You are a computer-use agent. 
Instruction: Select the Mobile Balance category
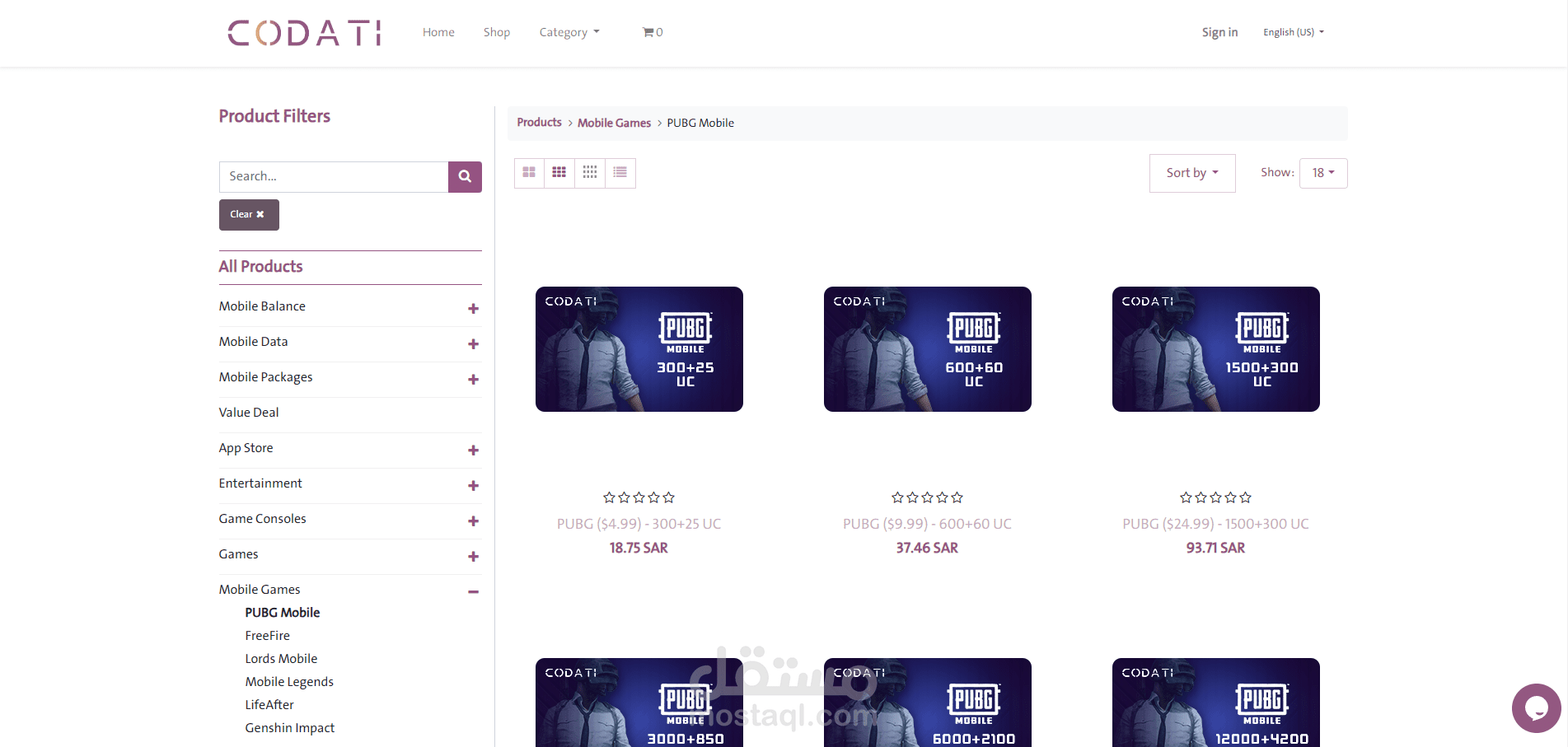(x=262, y=306)
